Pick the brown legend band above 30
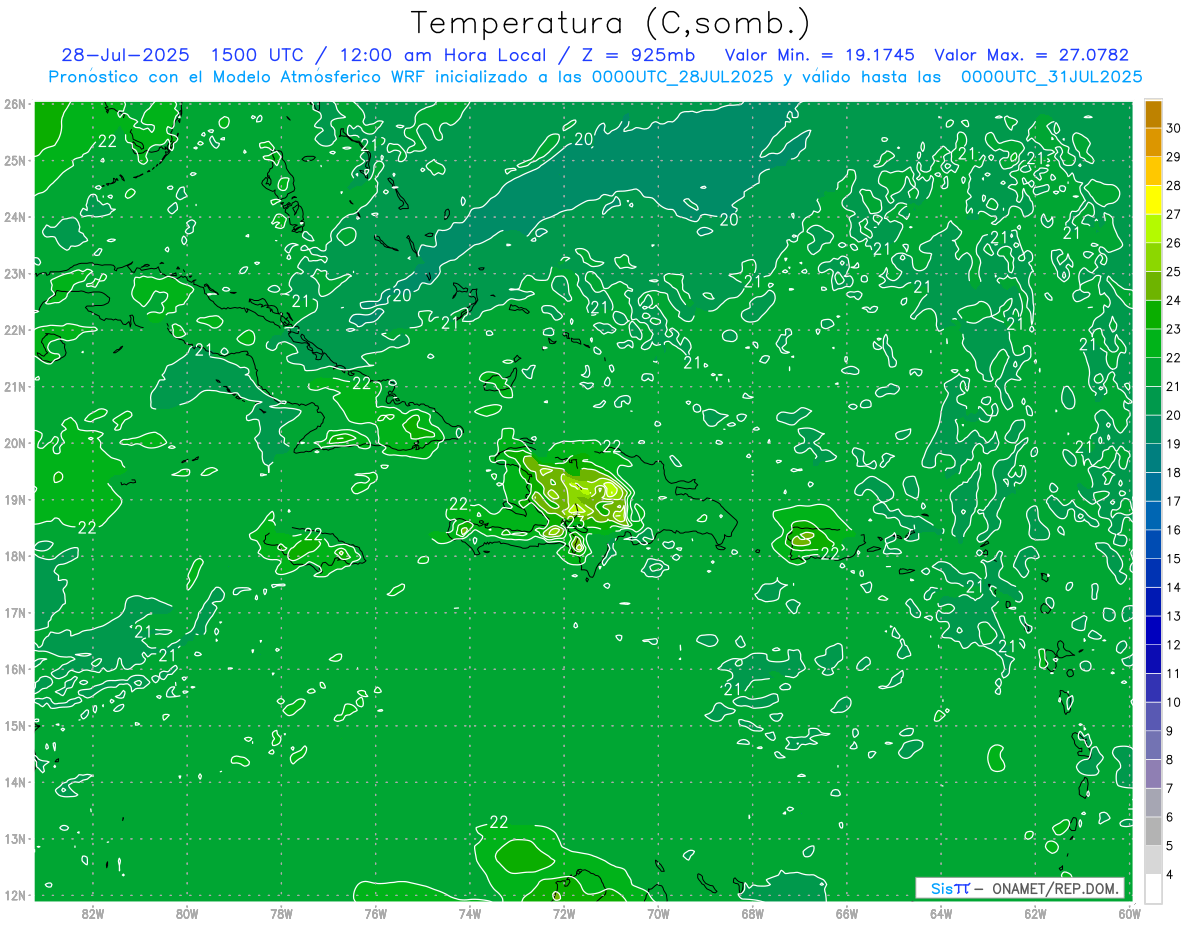This screenshot has width=1200, height=927. (x=1153, y=114)
